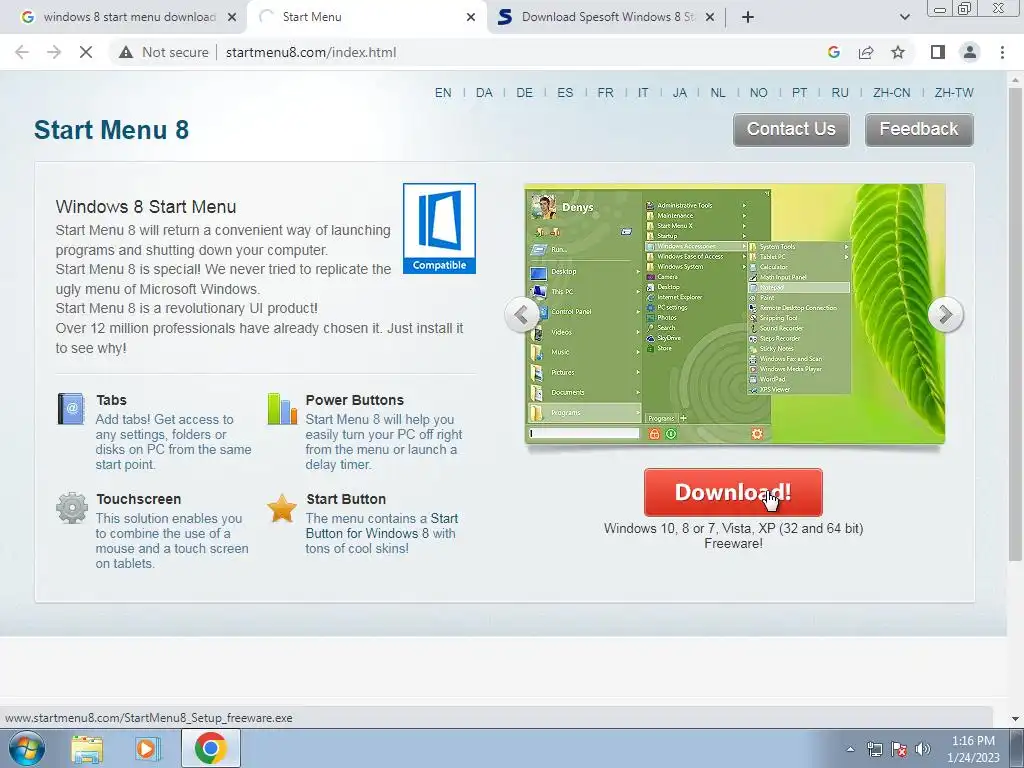Click the page vertical scrollbar
This screenshot has height=768, width=1024.
(1015, 324)
